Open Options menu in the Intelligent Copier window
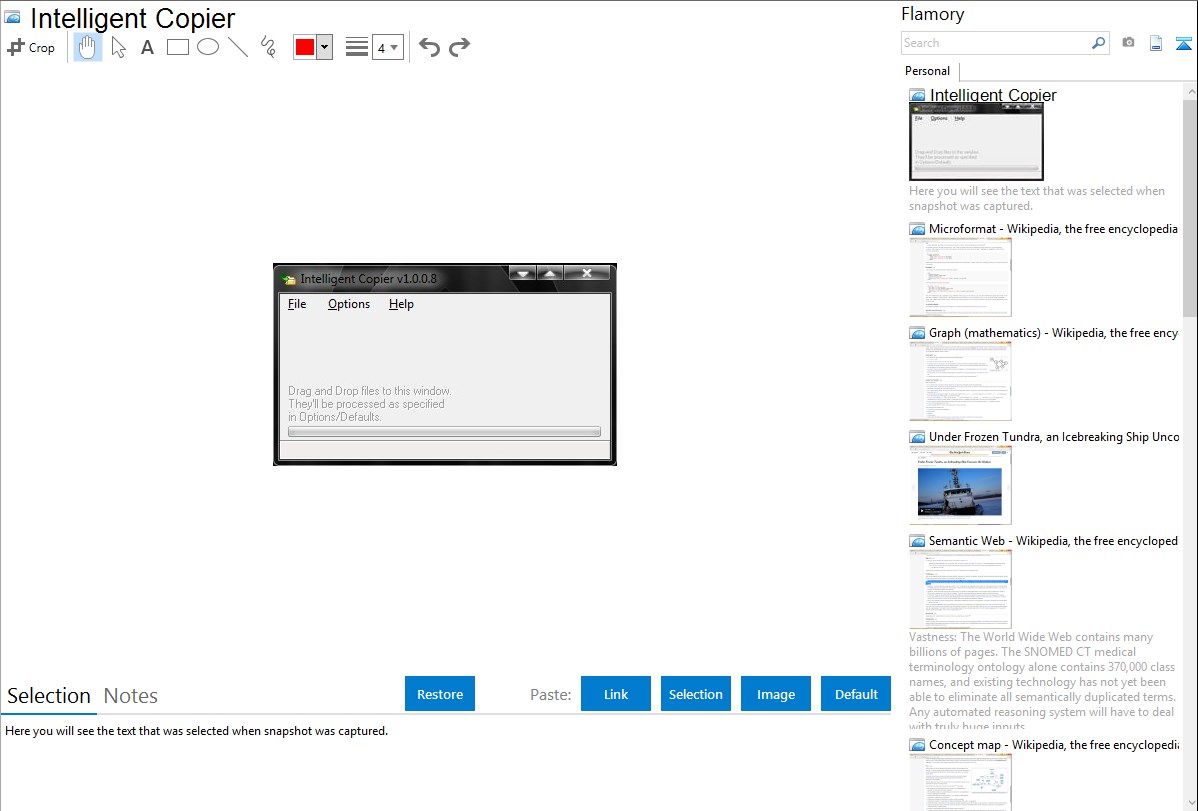Image resolution: width=1198 pixels, height=811 pixels. [349, 304]
